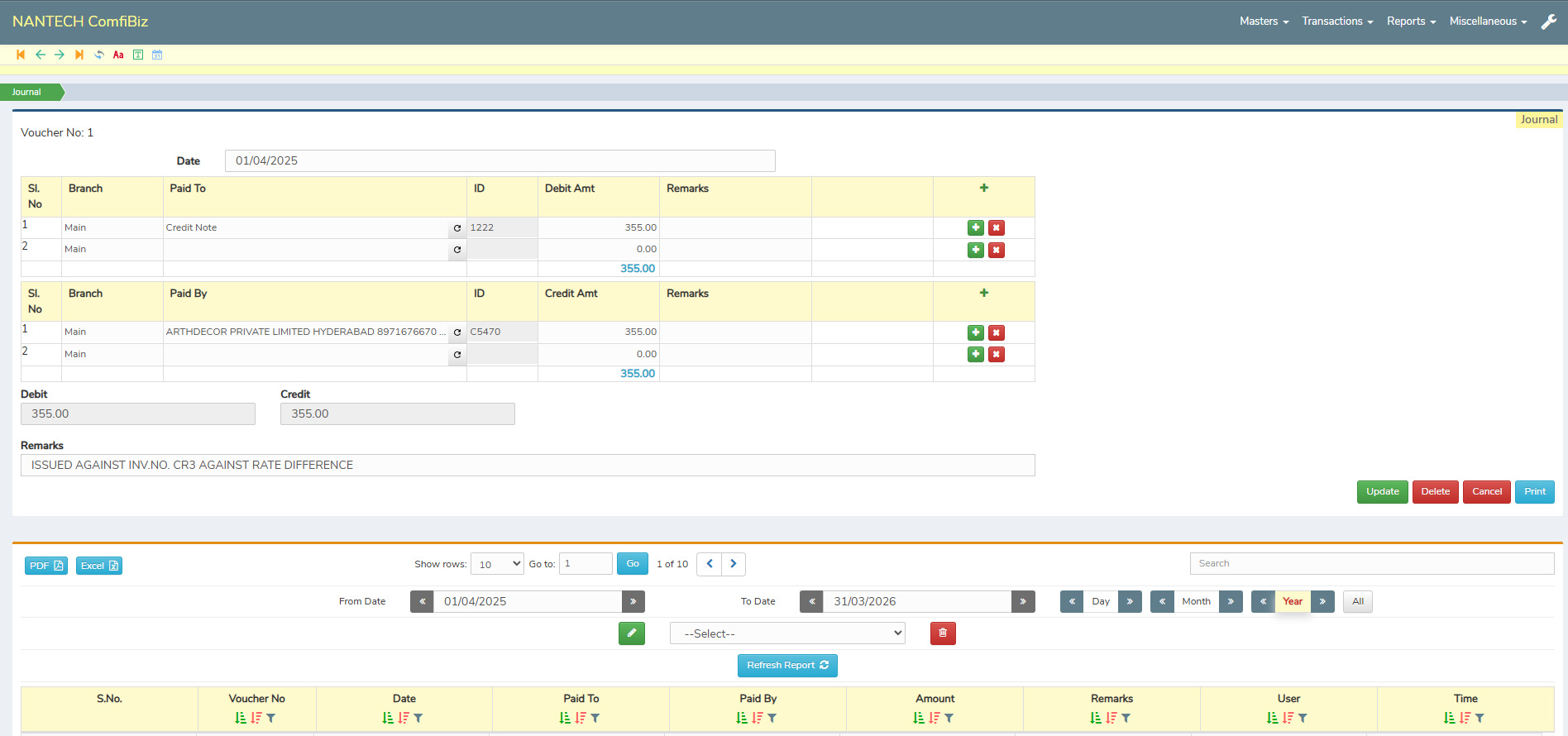Jump to the first voucher record
Screen dimensions: 1568x736
(x=21, y=55)
